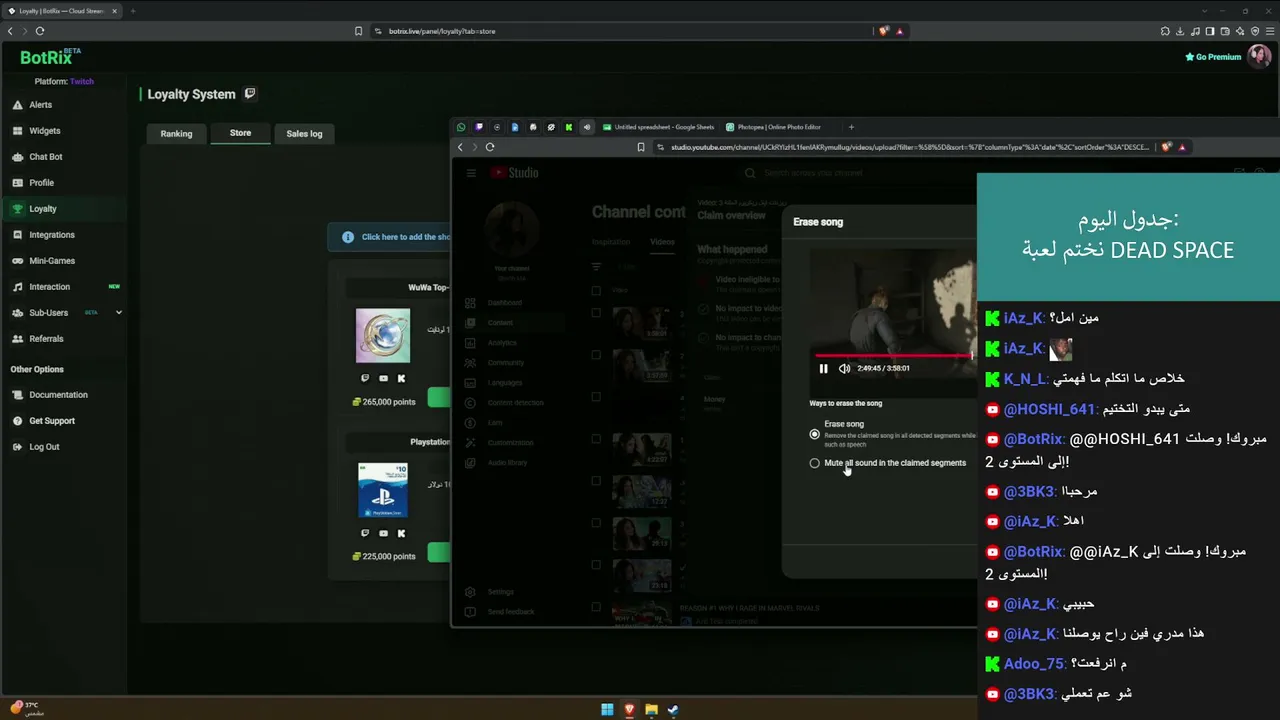
Task: Open the weather widget showing 37°C
Action: click(27, 708)
